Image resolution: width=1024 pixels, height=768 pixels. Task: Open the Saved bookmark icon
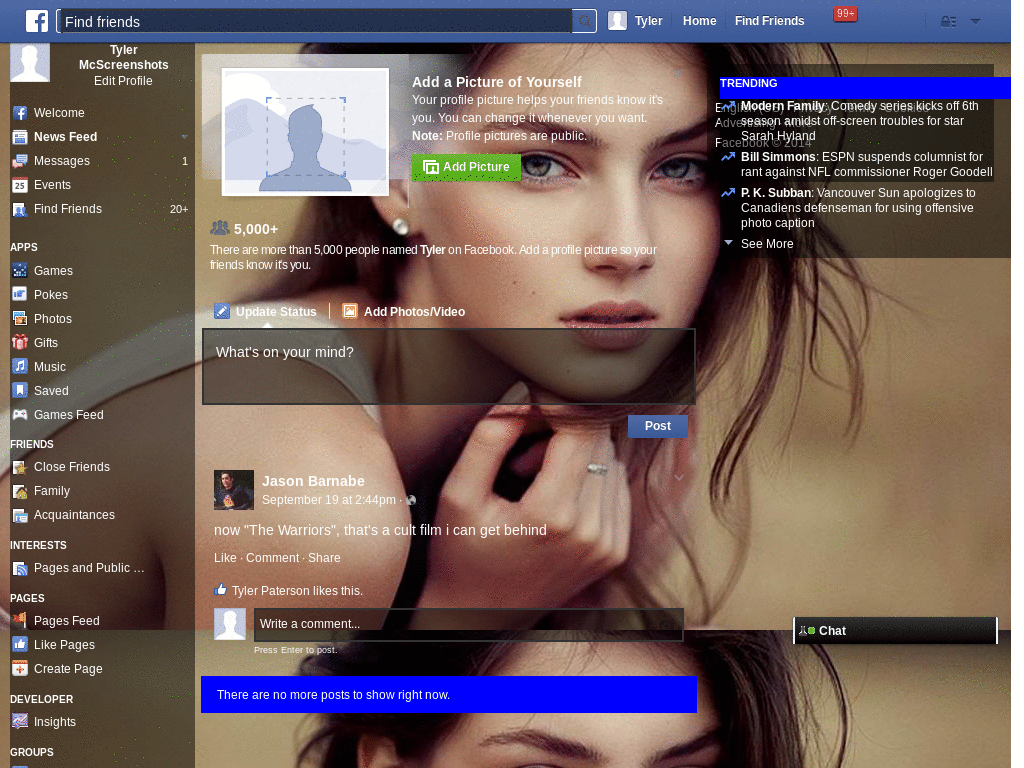tap(20, 391)
